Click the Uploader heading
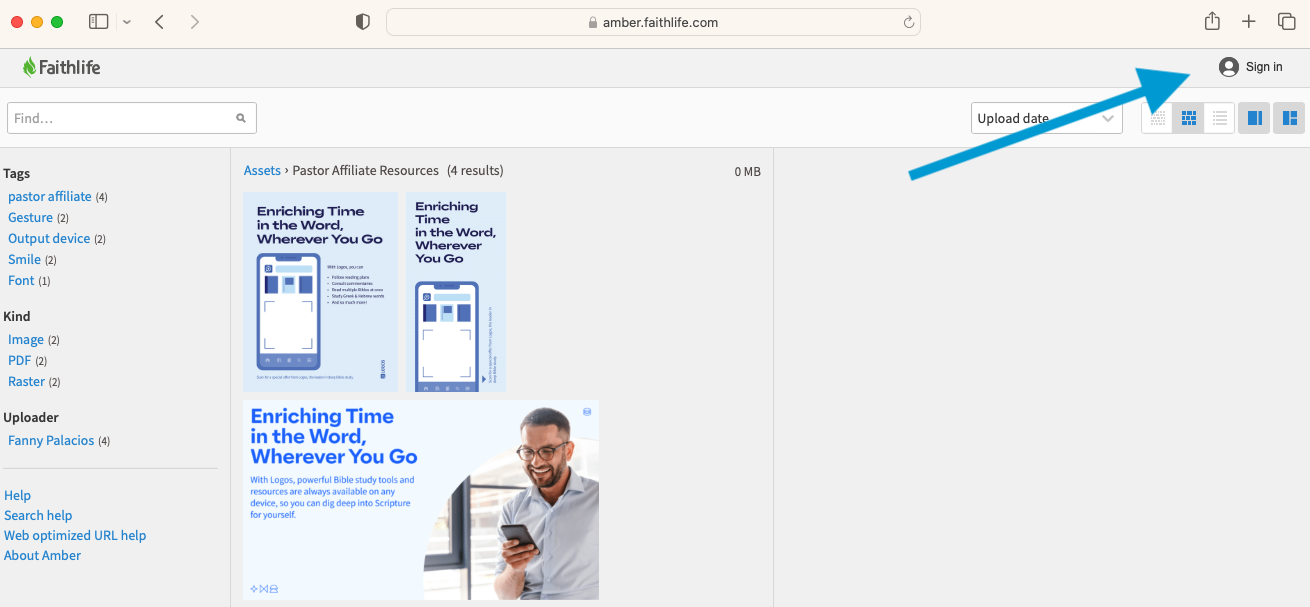1310x607 pixels. [31, 418]
